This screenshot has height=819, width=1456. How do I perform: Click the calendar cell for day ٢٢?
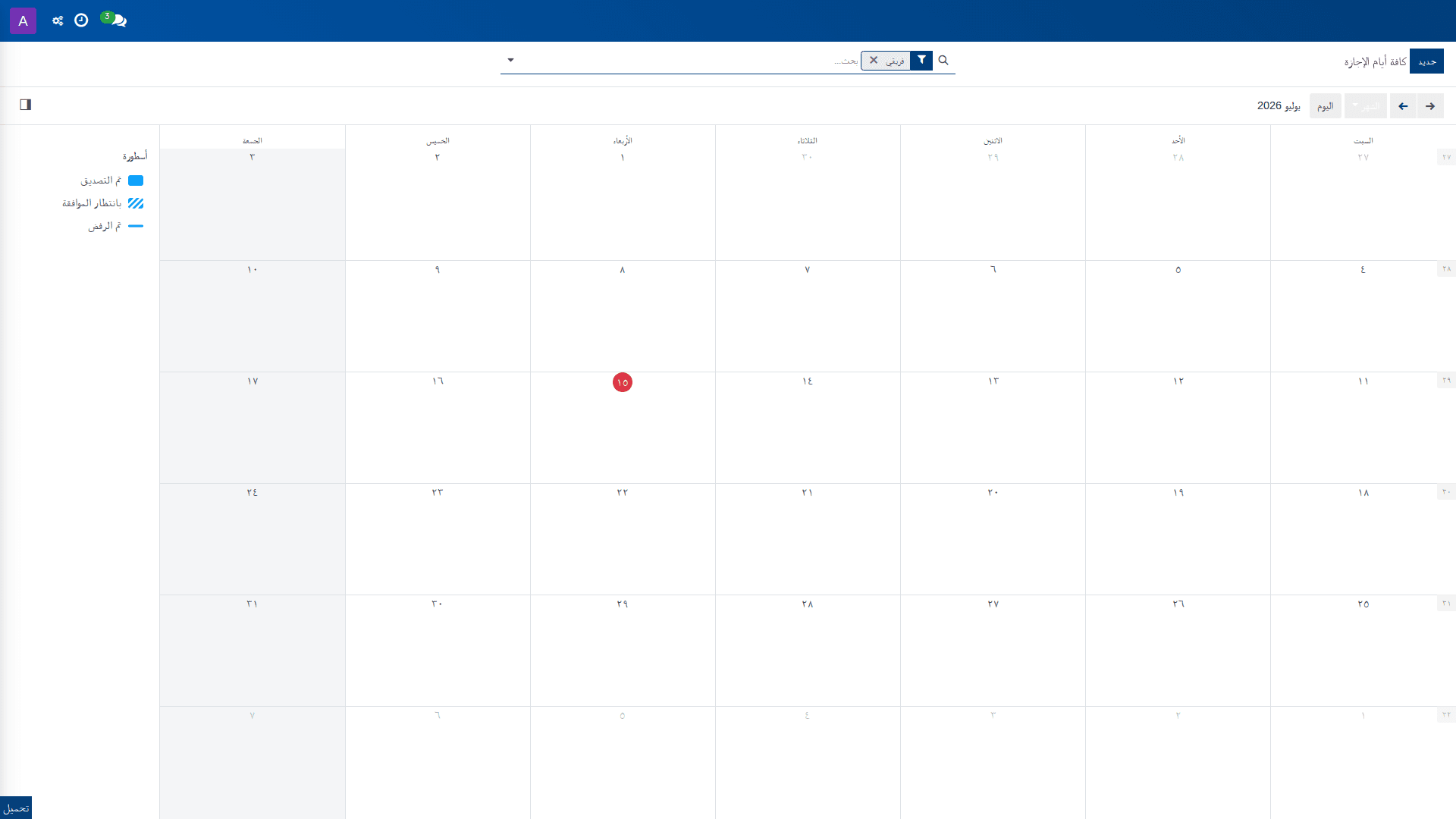(x=623, y=539)
